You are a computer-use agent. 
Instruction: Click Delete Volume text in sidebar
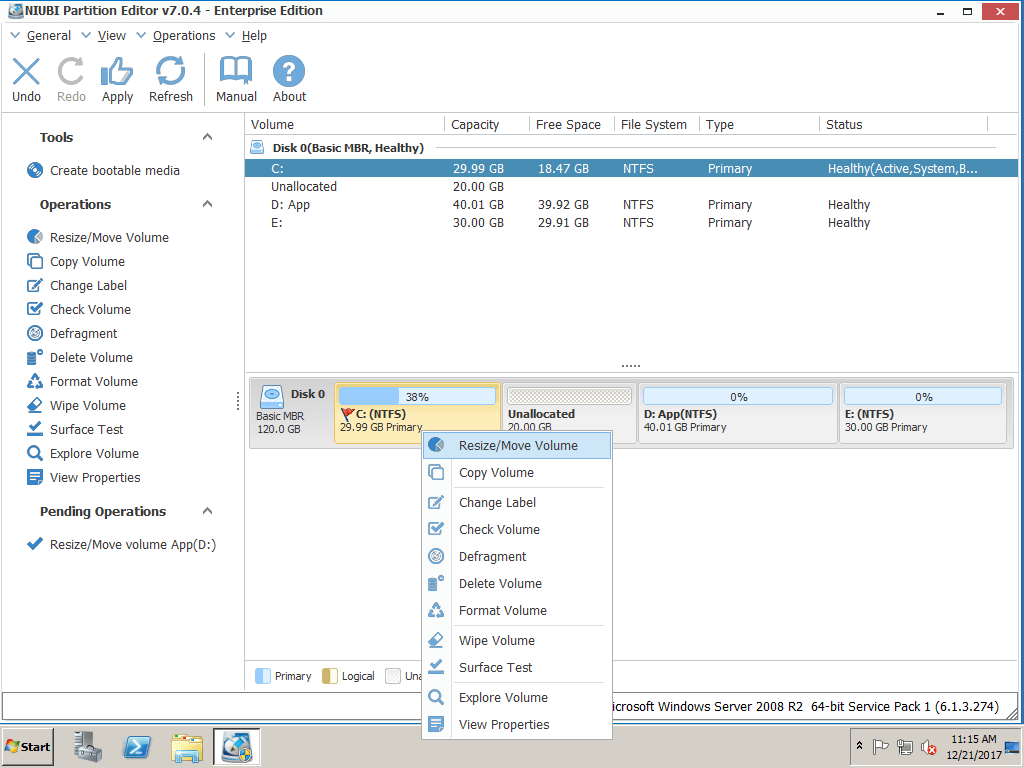(x=91, y=357)
